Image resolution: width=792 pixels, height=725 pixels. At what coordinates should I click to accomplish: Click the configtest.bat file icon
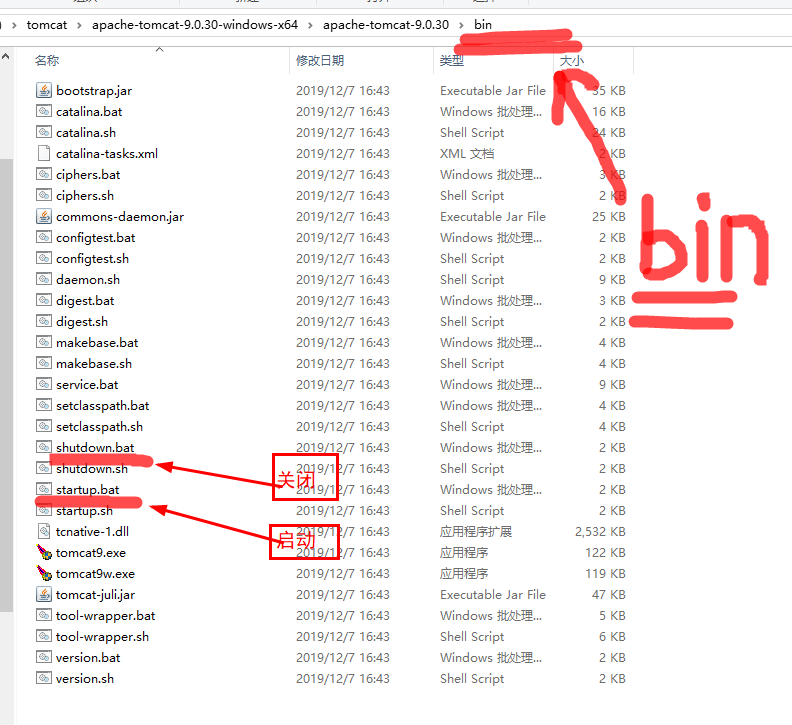44,237
